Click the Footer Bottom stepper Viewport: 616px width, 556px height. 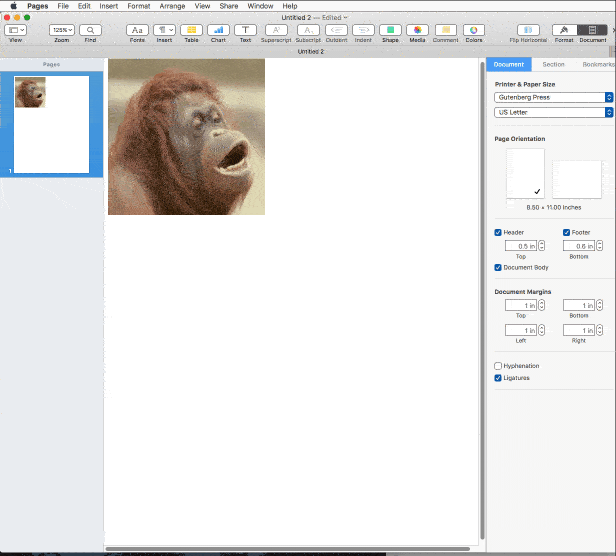point(600,246)
